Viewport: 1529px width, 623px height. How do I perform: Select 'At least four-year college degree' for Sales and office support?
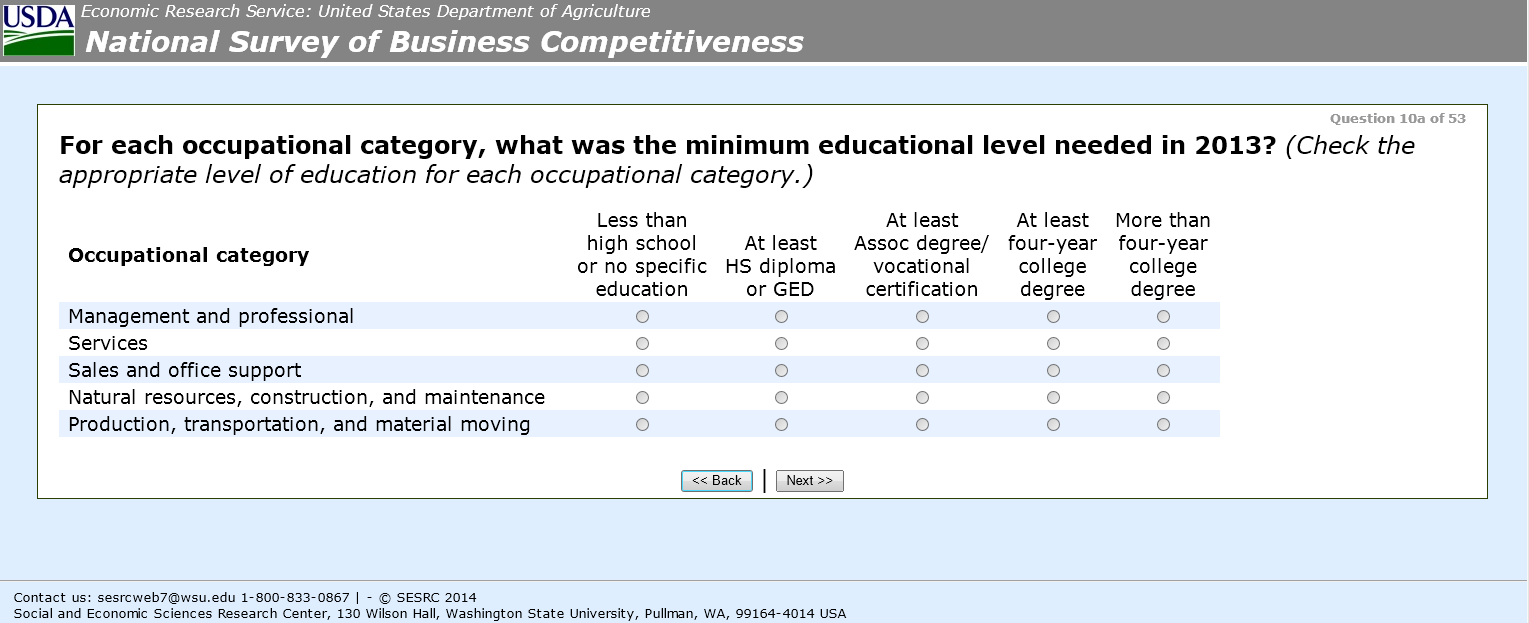click(x=1053, y=371)
